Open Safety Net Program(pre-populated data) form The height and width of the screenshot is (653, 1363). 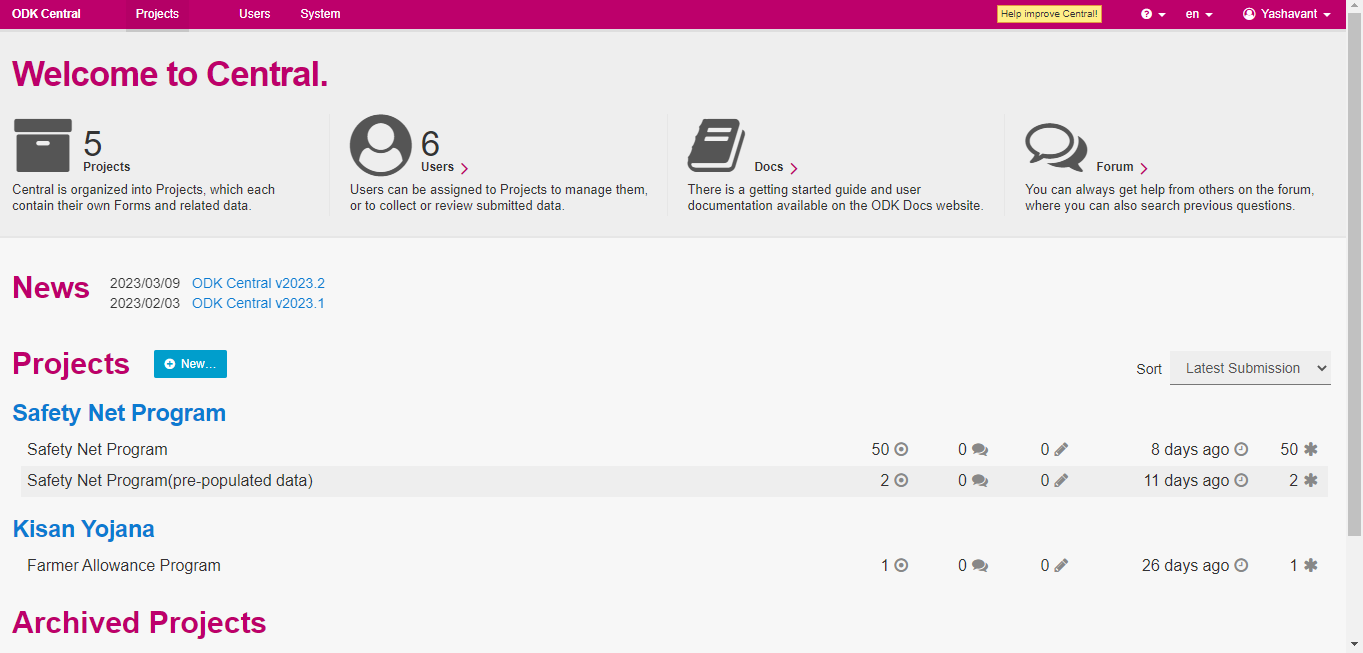170,481
